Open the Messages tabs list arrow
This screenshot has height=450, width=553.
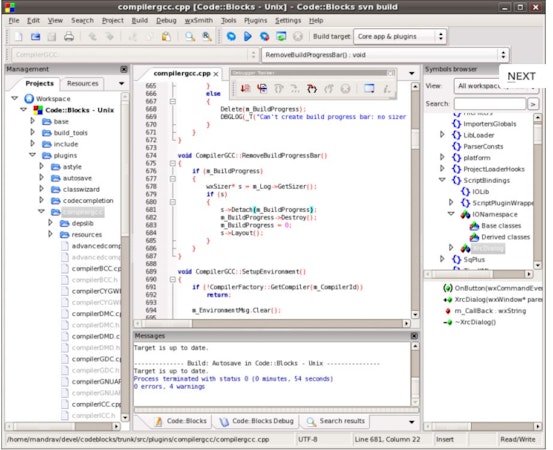(x=412, y=422)
